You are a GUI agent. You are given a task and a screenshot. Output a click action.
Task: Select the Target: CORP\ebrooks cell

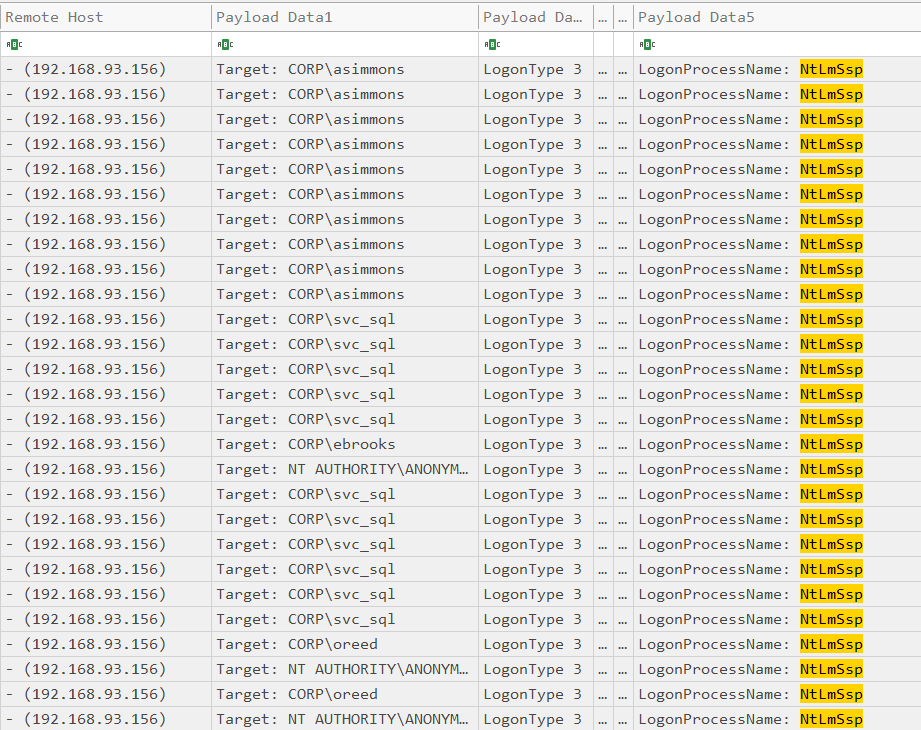point(345,445)
